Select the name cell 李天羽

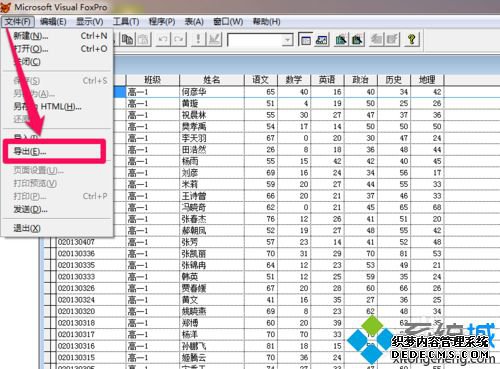[212, 138]
